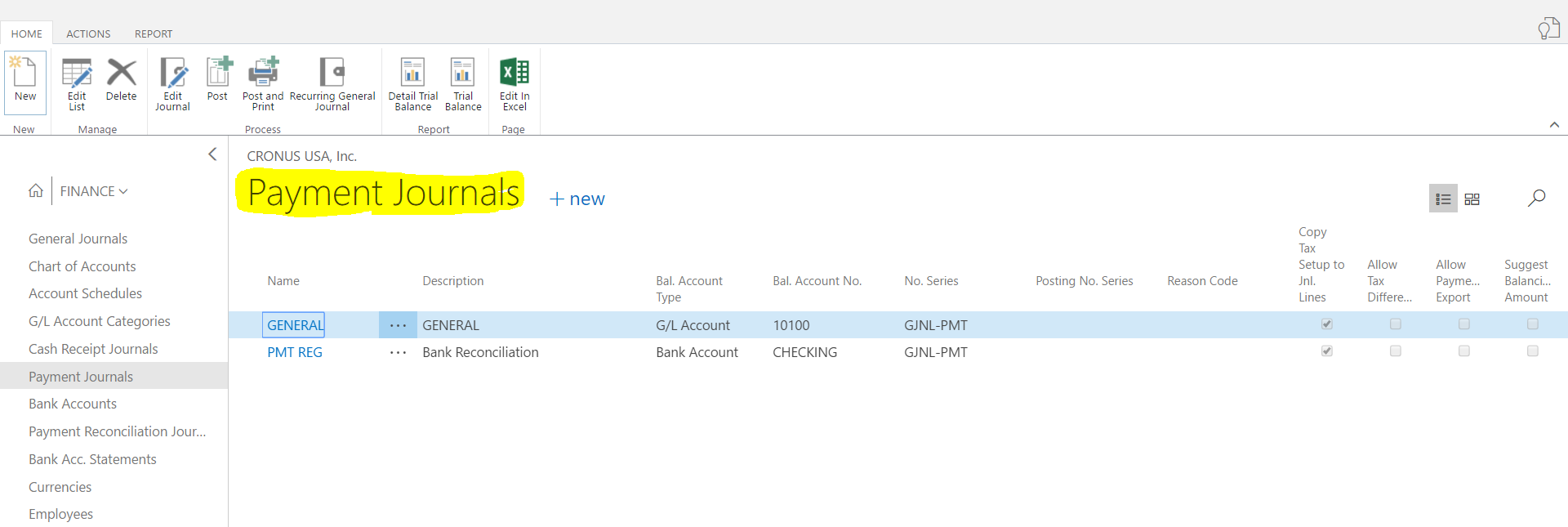Toggle Copy Tax Setup checkbox for PMT REG
Image resolution: width=1568 pixels, height=527 pixels.
[1327, 351]
